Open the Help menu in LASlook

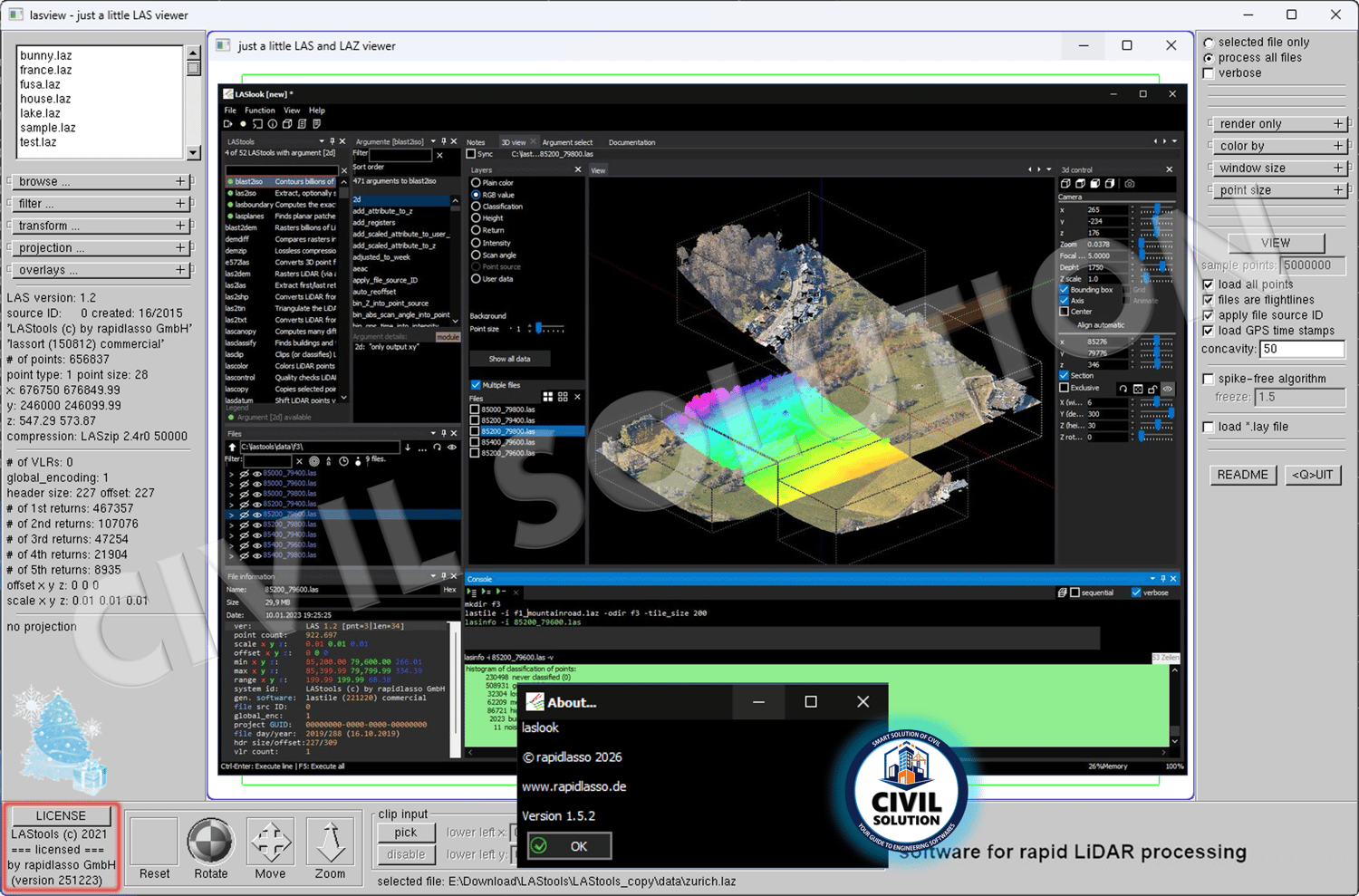point(317,111)
